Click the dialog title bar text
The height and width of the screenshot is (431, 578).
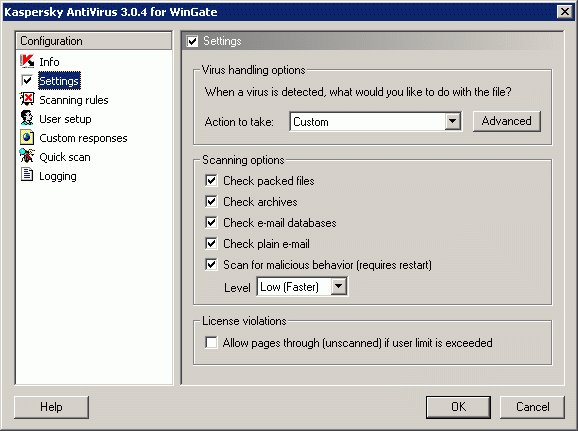(111, 12)
